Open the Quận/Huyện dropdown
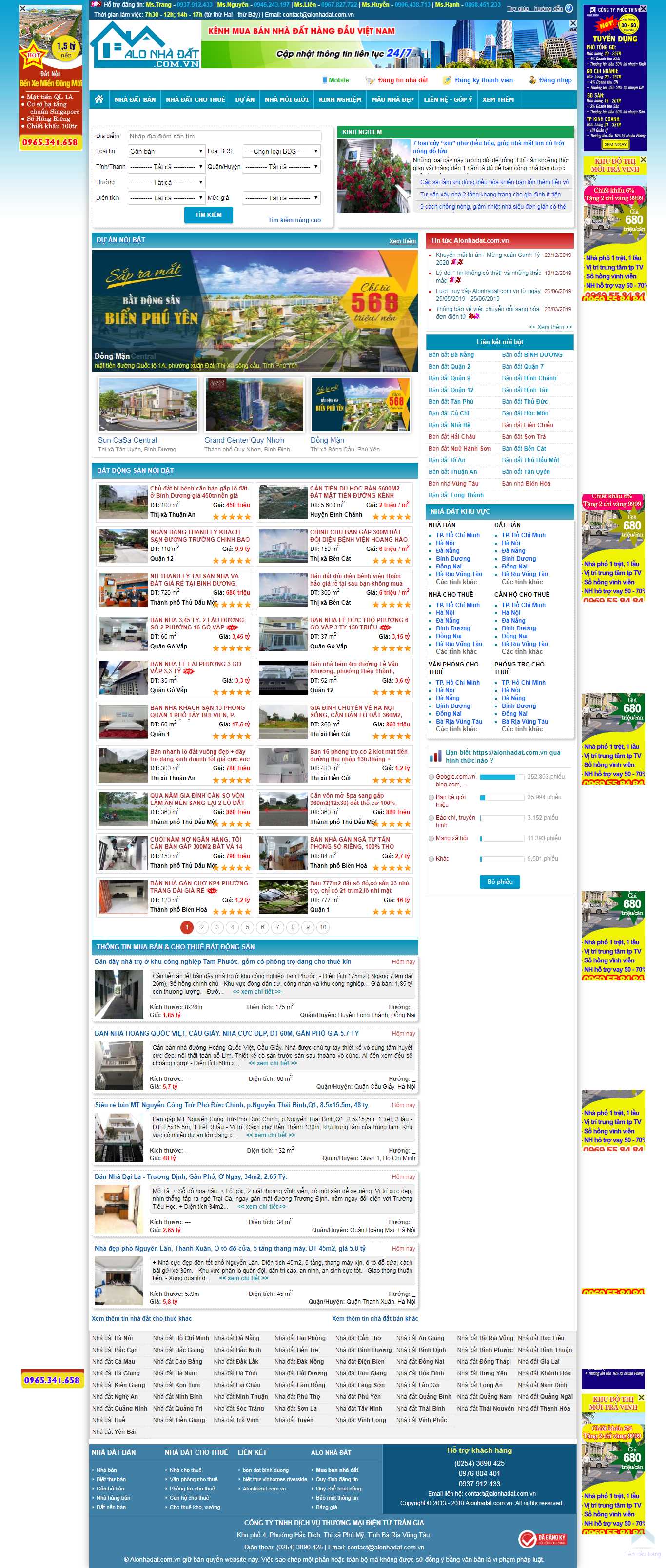The width and height of the screenshot is (666, 1568). coord(281,167)
